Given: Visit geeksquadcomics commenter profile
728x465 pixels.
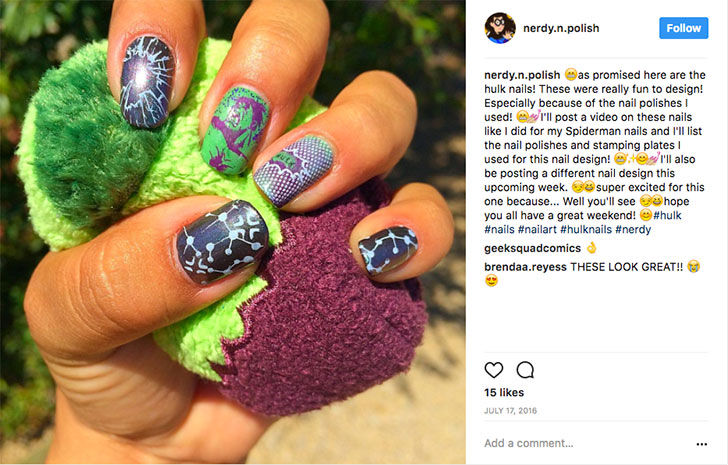Looking at the screenshot, I should 532,248.
